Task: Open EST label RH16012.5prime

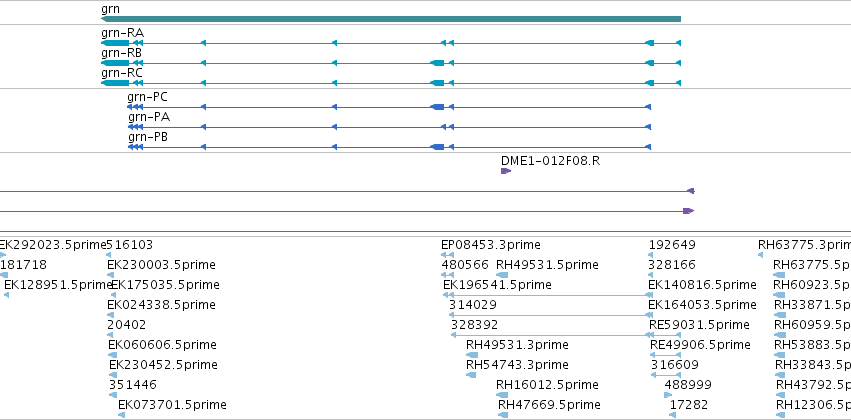Action: [548, 385]
